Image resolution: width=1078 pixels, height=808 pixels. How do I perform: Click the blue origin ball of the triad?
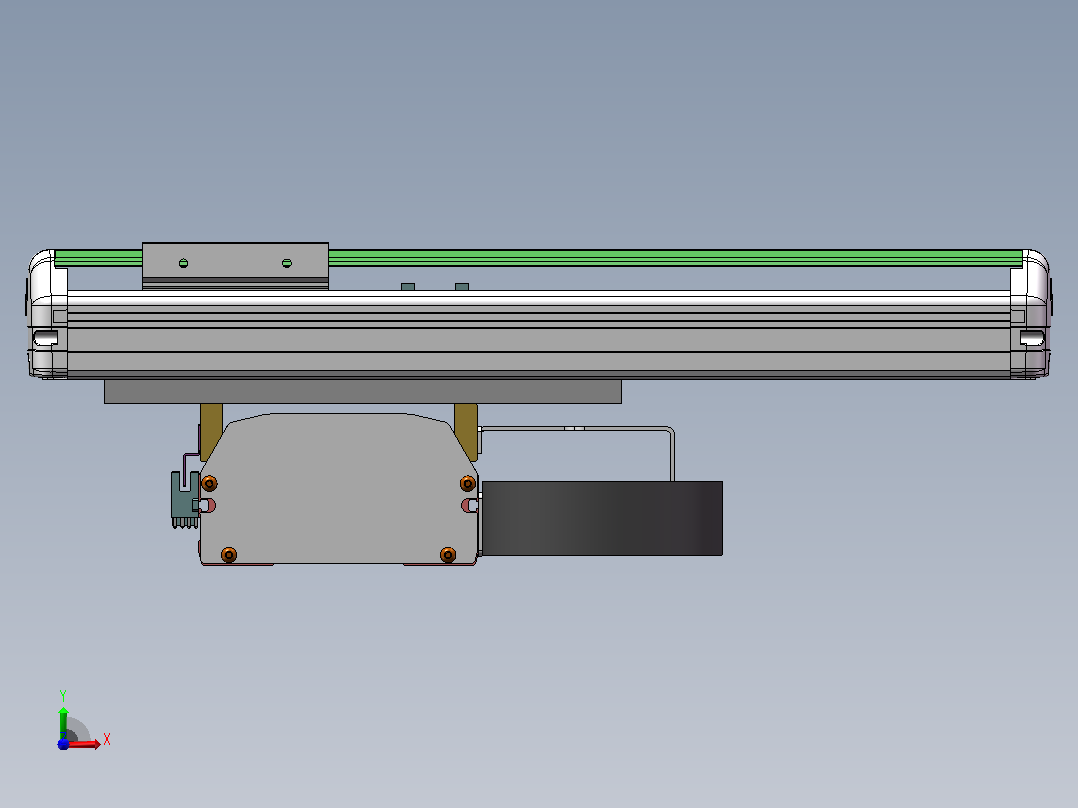[x=63, y=744]
